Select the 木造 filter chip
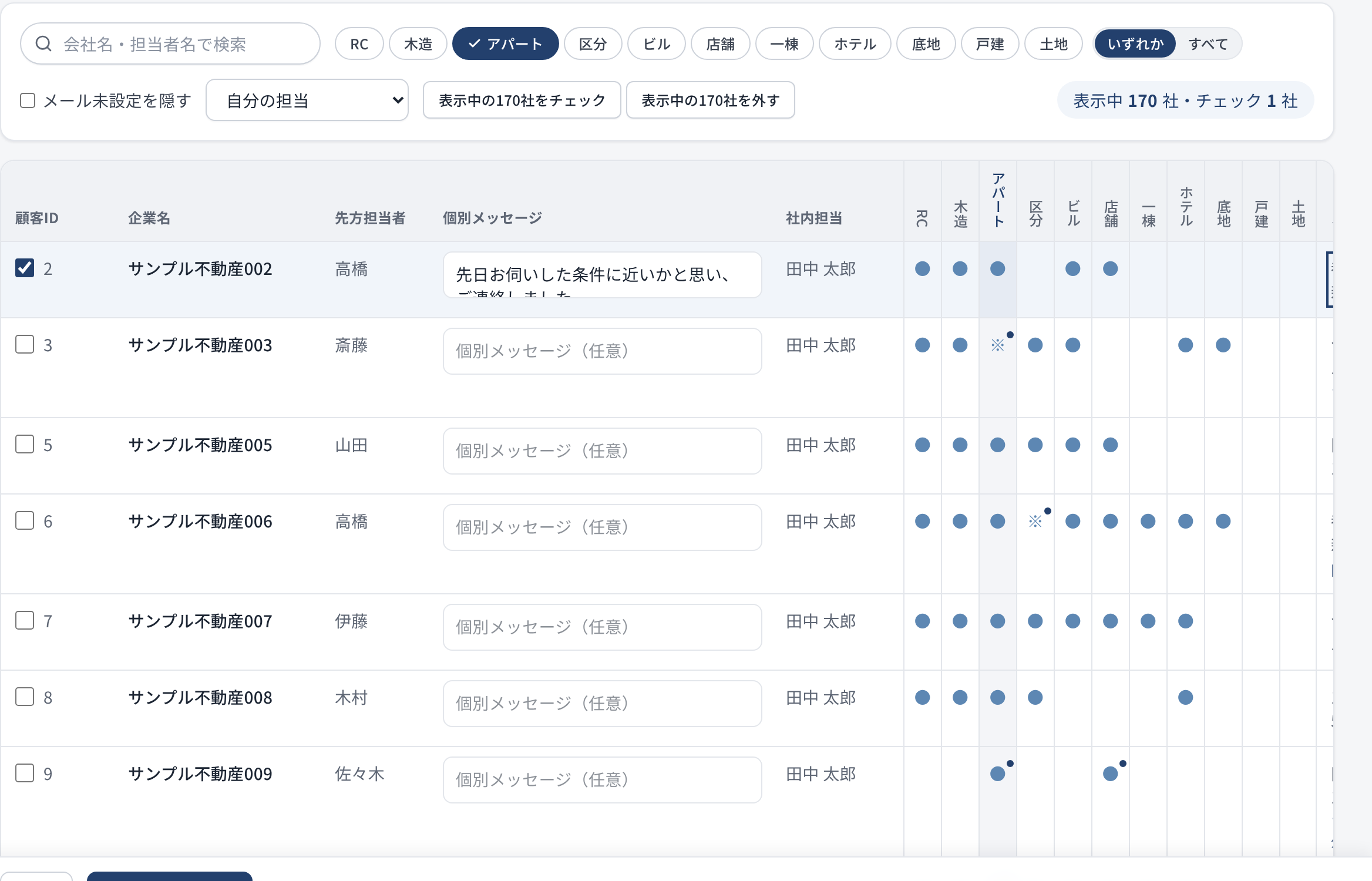1372x881 pixels. 418,44
